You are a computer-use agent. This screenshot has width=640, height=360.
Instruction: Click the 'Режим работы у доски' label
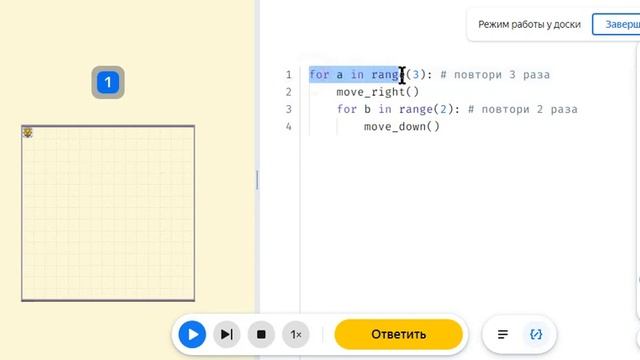click(x=529, y=24)
